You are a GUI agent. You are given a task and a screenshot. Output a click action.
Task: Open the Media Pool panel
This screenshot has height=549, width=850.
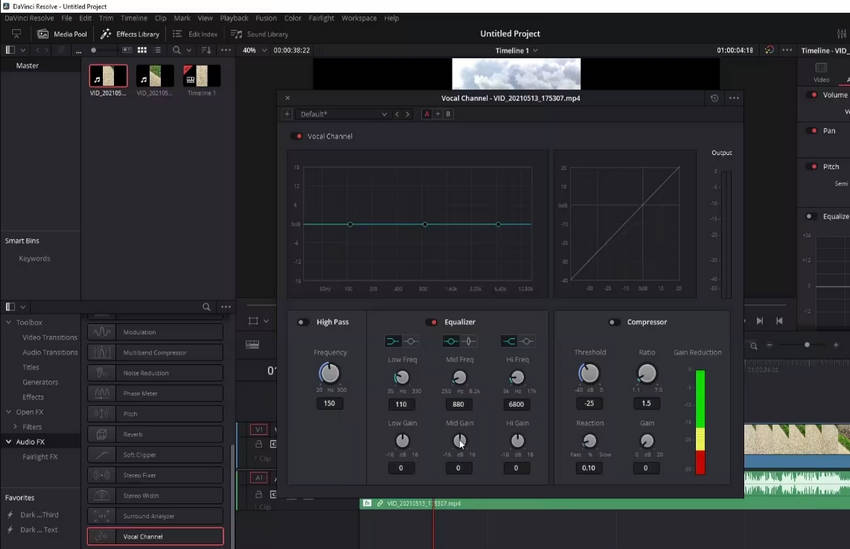(62, 34)
